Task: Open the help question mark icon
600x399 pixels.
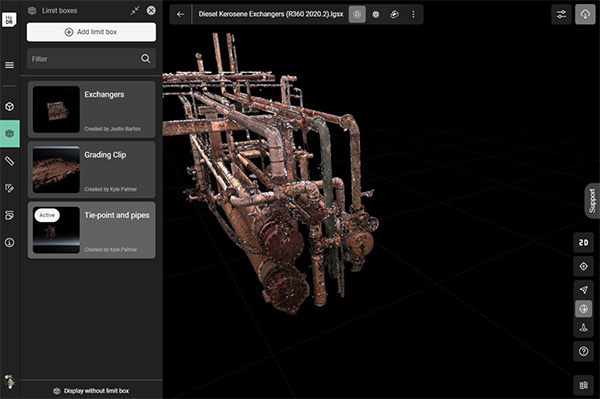Action: click(x=584, y=351)
